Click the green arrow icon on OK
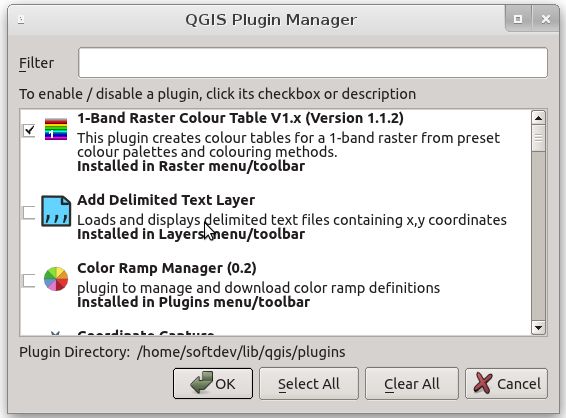This screenshot has width=566, height=418. coord(201,383)
